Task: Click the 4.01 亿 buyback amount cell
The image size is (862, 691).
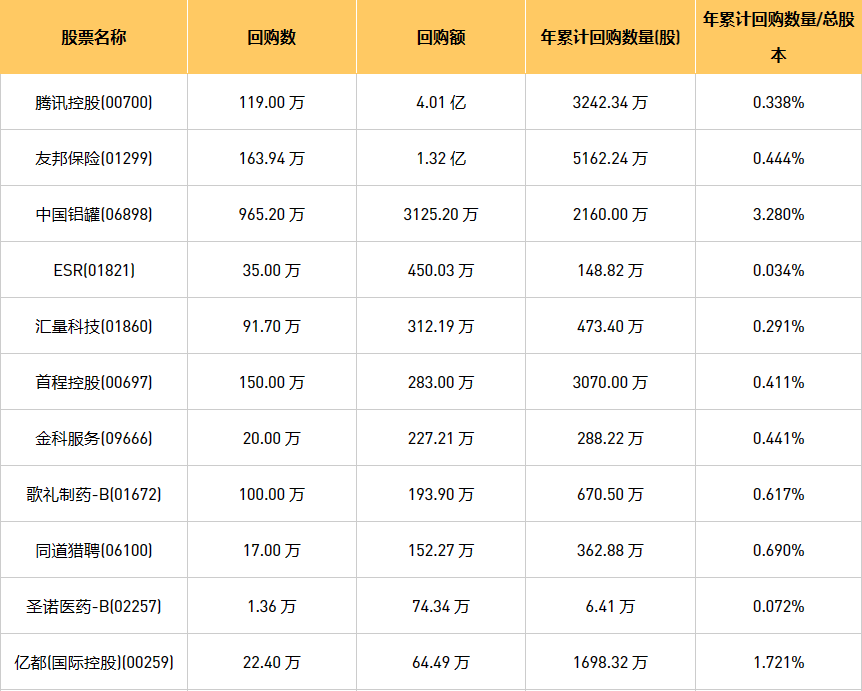Action: [441, 102]
